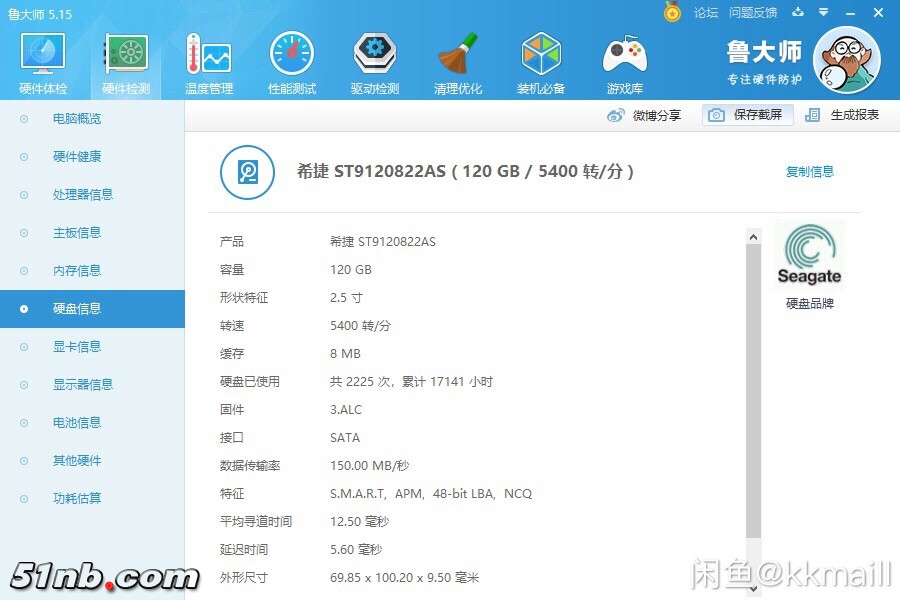Click the 150.00 MB/秒 transfer rate value
The height and width of the screenshot is (600, 900).
(370, 466)
